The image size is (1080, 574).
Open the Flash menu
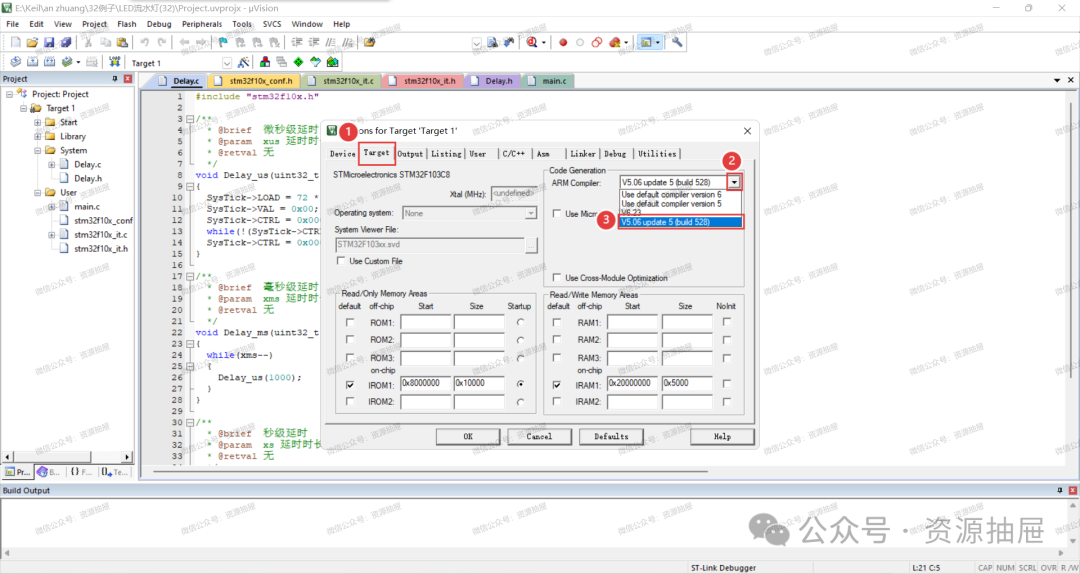(127, 24)
